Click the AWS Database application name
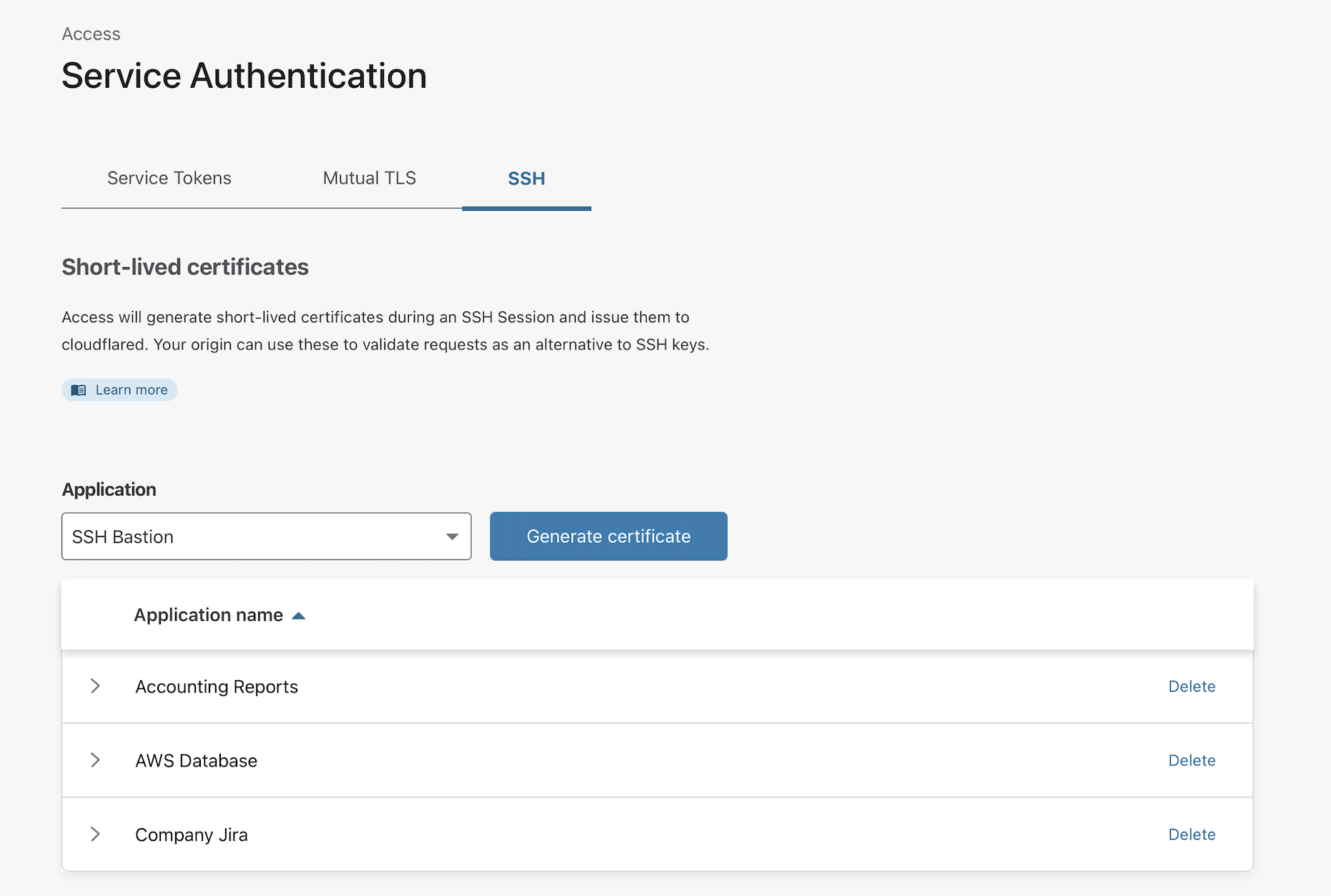This screenshot has width=1331, height=896. 196,761
